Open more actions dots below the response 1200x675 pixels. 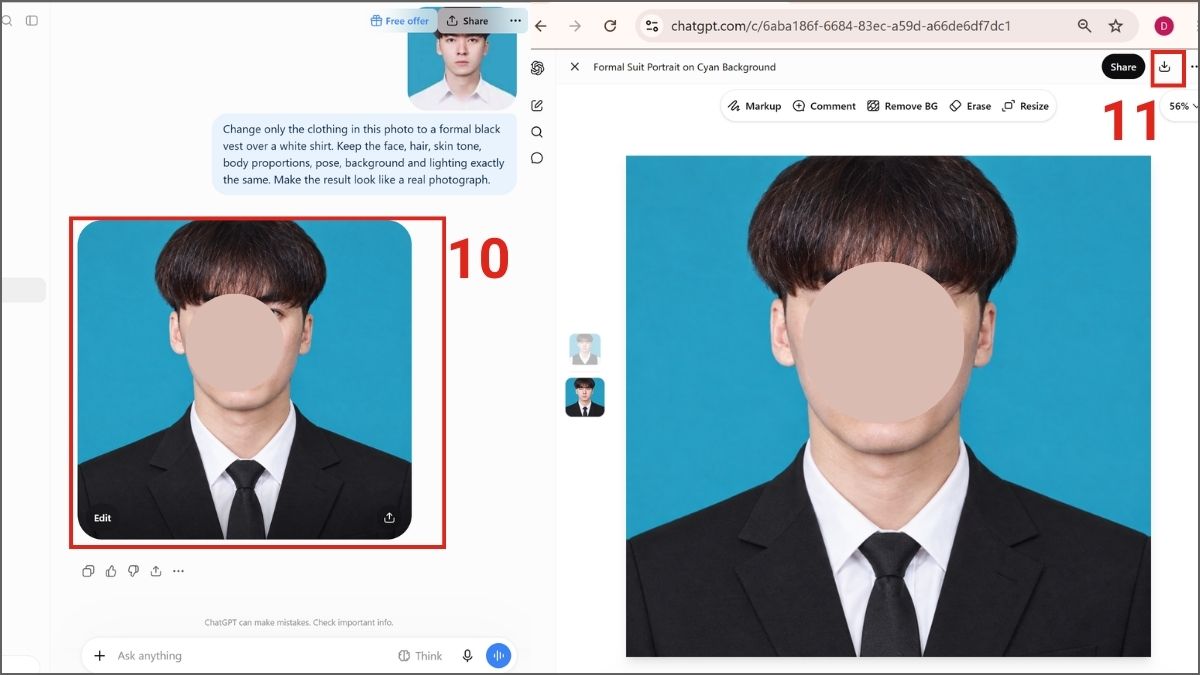[178, 571]
